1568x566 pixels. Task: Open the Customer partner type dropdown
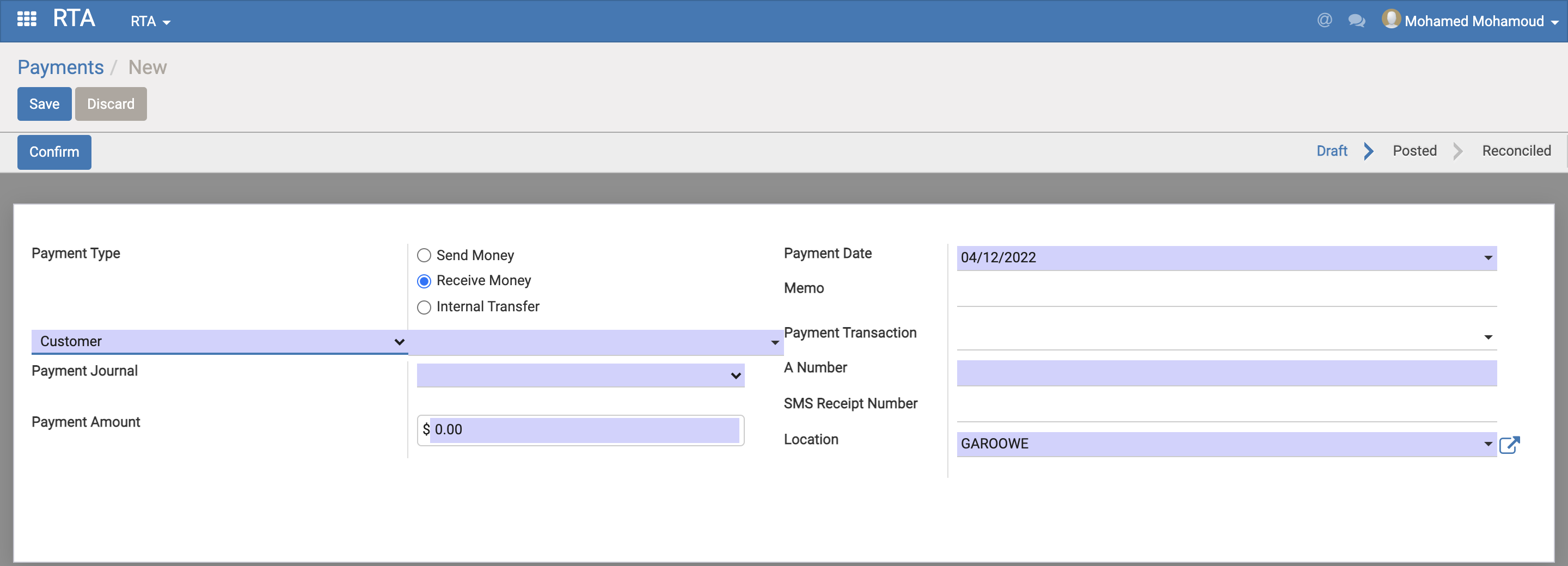tap(220, 341)
